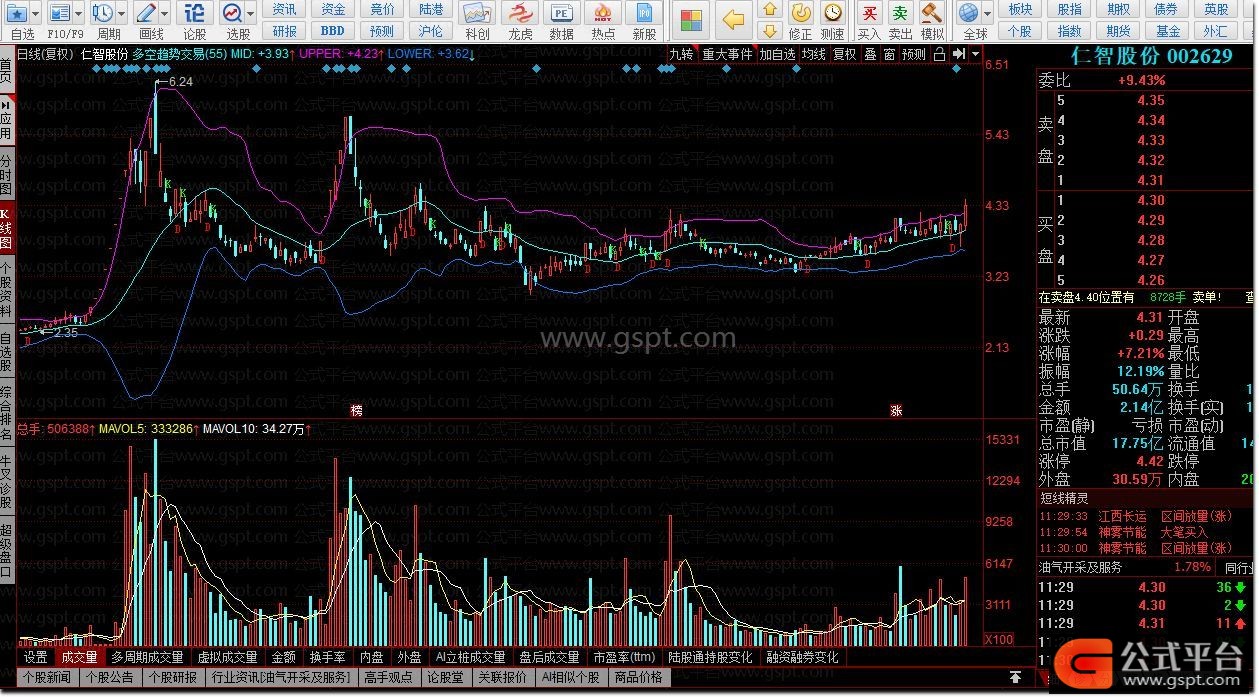1259x697 pixels.
Task: Open the 分时图 side tab
Action: click(7, 175)
